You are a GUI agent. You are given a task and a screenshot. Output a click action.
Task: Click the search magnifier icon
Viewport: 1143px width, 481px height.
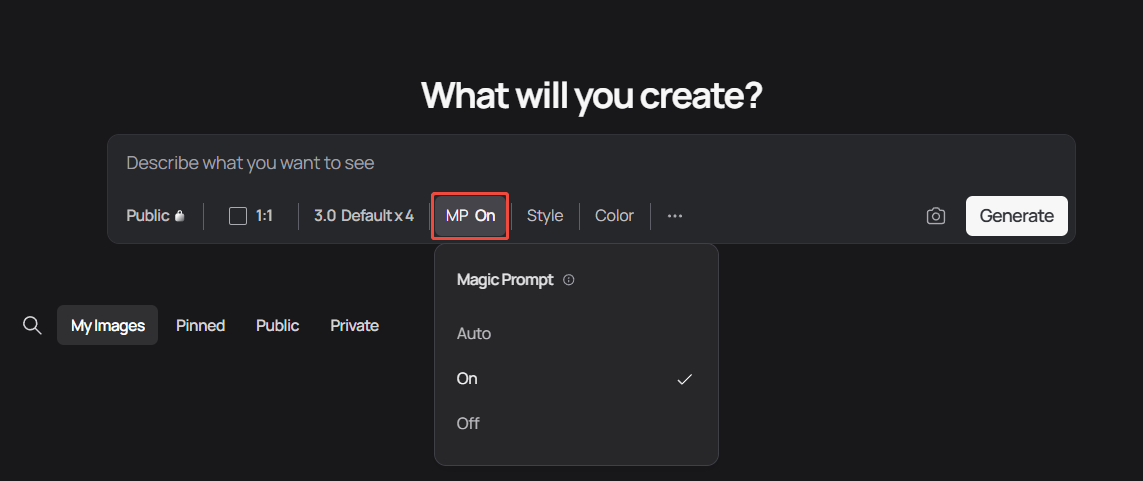point(32,325)
